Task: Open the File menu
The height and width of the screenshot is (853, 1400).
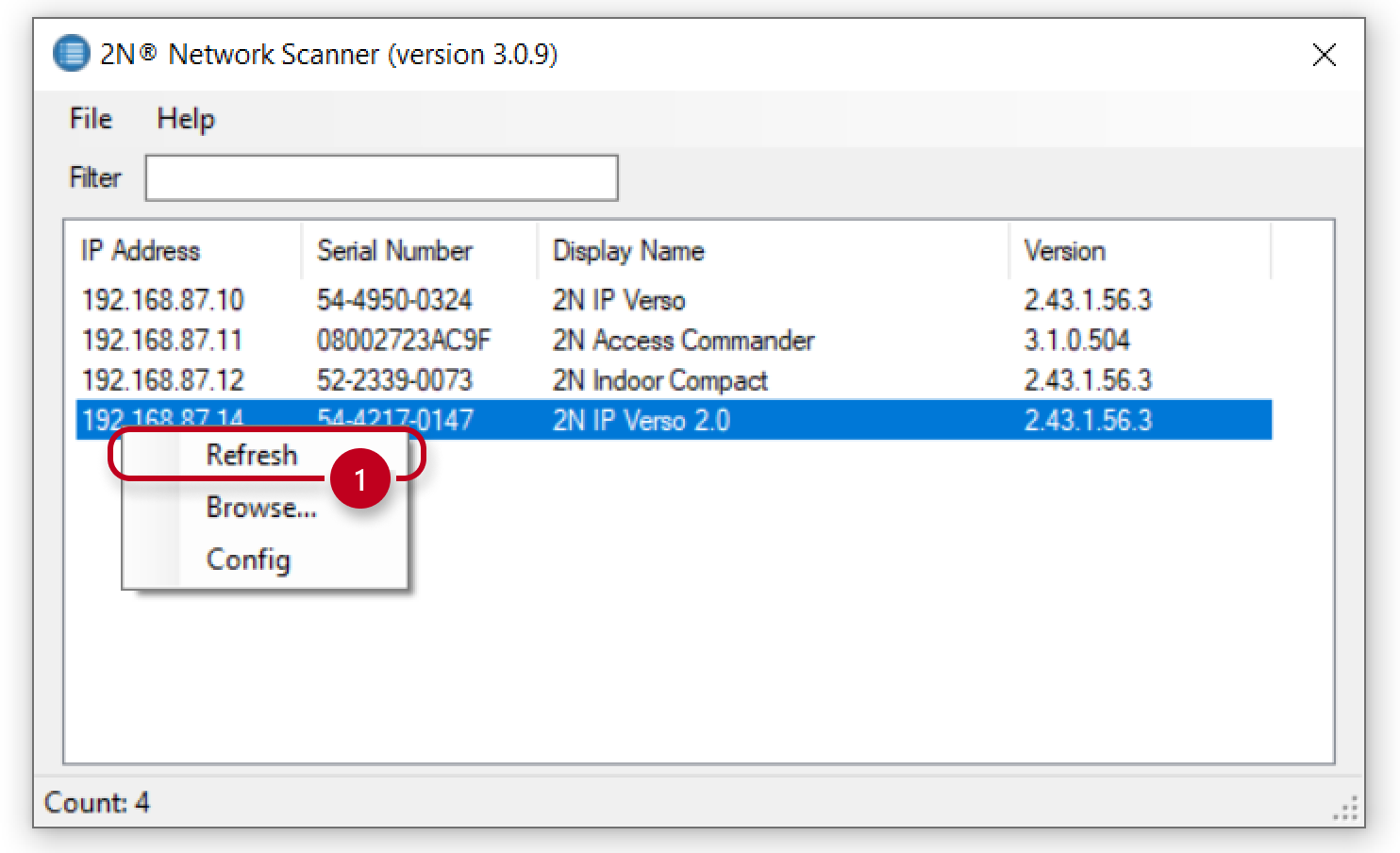Action: (91, 119)
